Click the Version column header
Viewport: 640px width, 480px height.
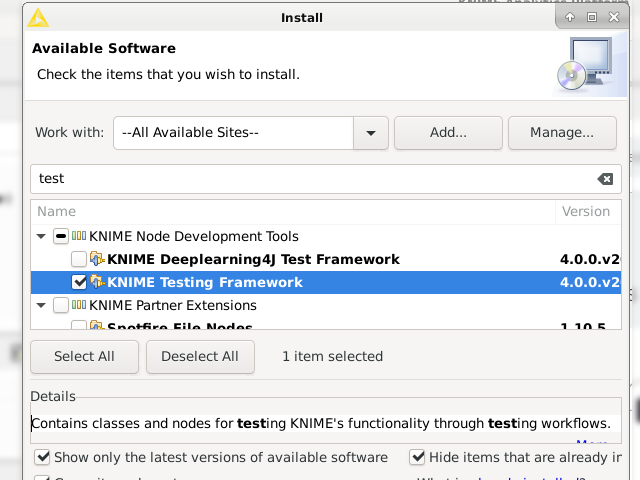tap(588, 211)
